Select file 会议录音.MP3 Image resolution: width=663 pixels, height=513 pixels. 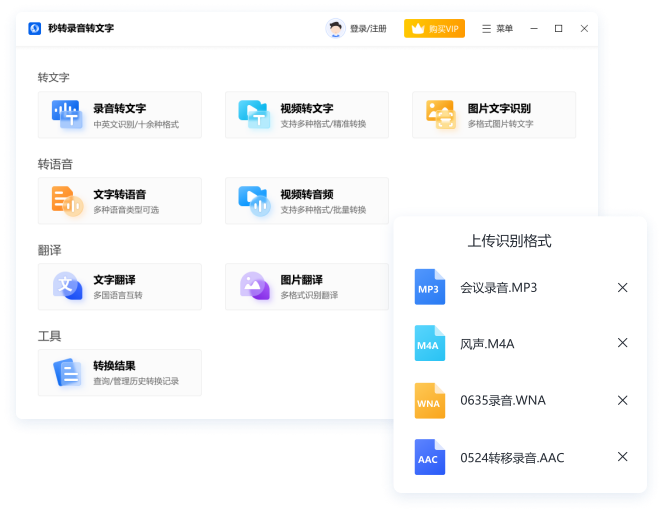pyautogui.click(x=499, y=288)
